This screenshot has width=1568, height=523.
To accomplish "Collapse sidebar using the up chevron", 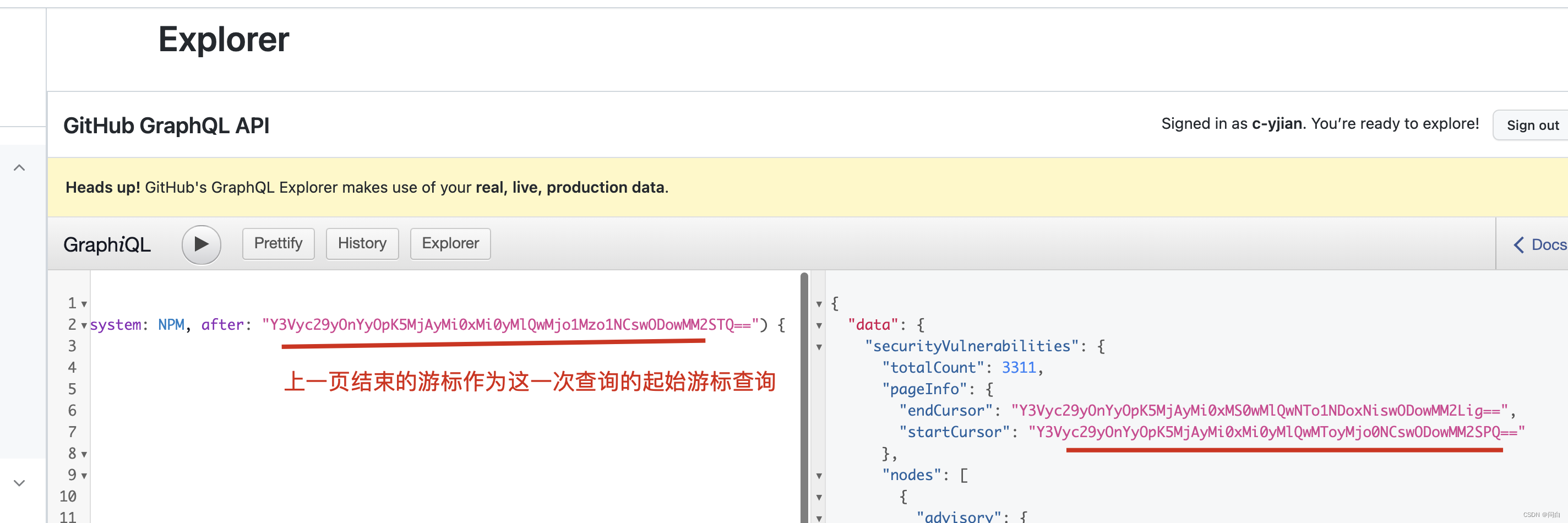I will (x=19, y=167).
